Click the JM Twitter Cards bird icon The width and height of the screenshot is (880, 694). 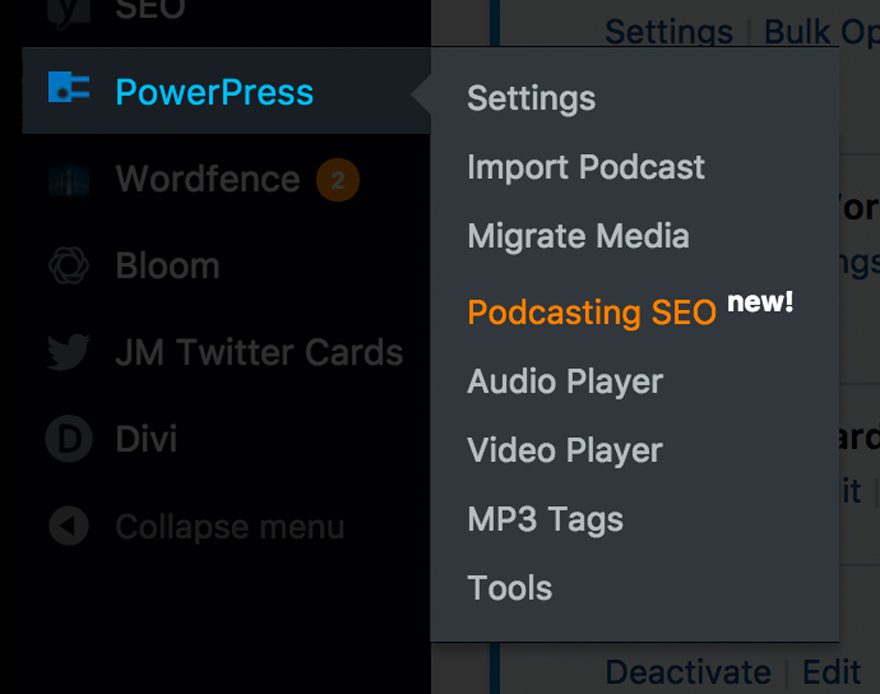click(66, 352)
